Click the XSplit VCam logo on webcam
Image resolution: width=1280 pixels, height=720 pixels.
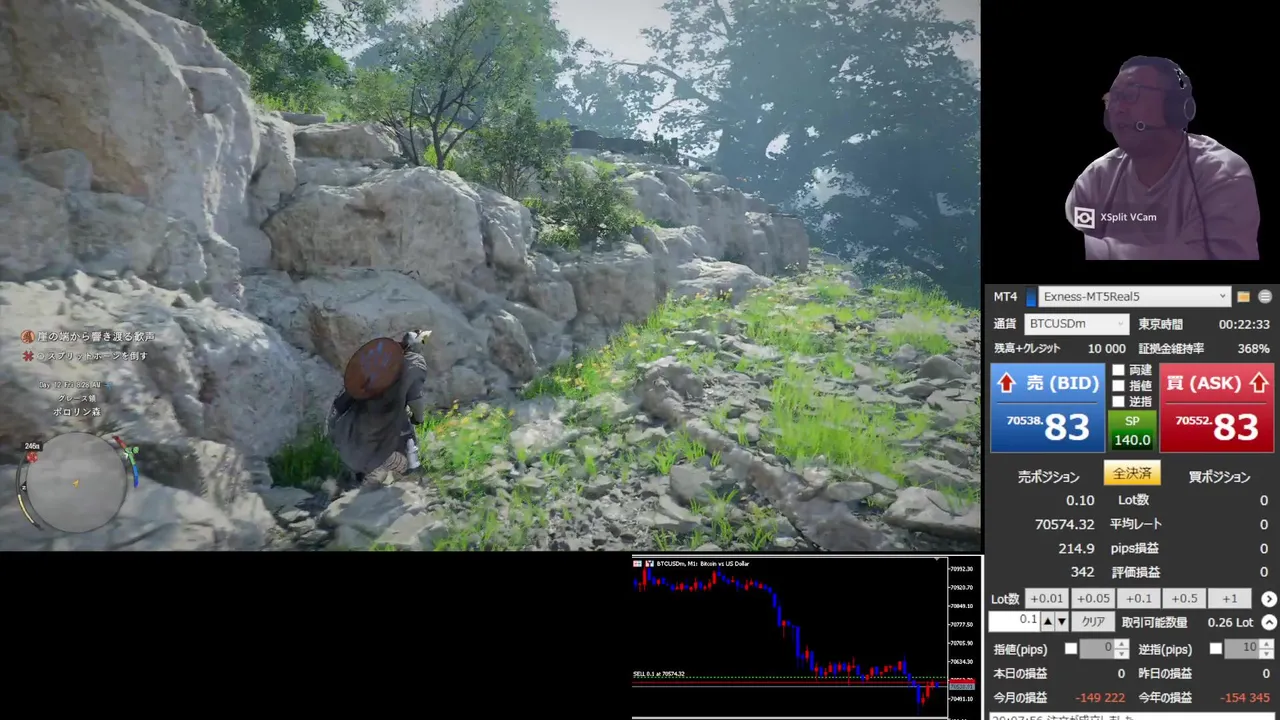[1084, 217]
